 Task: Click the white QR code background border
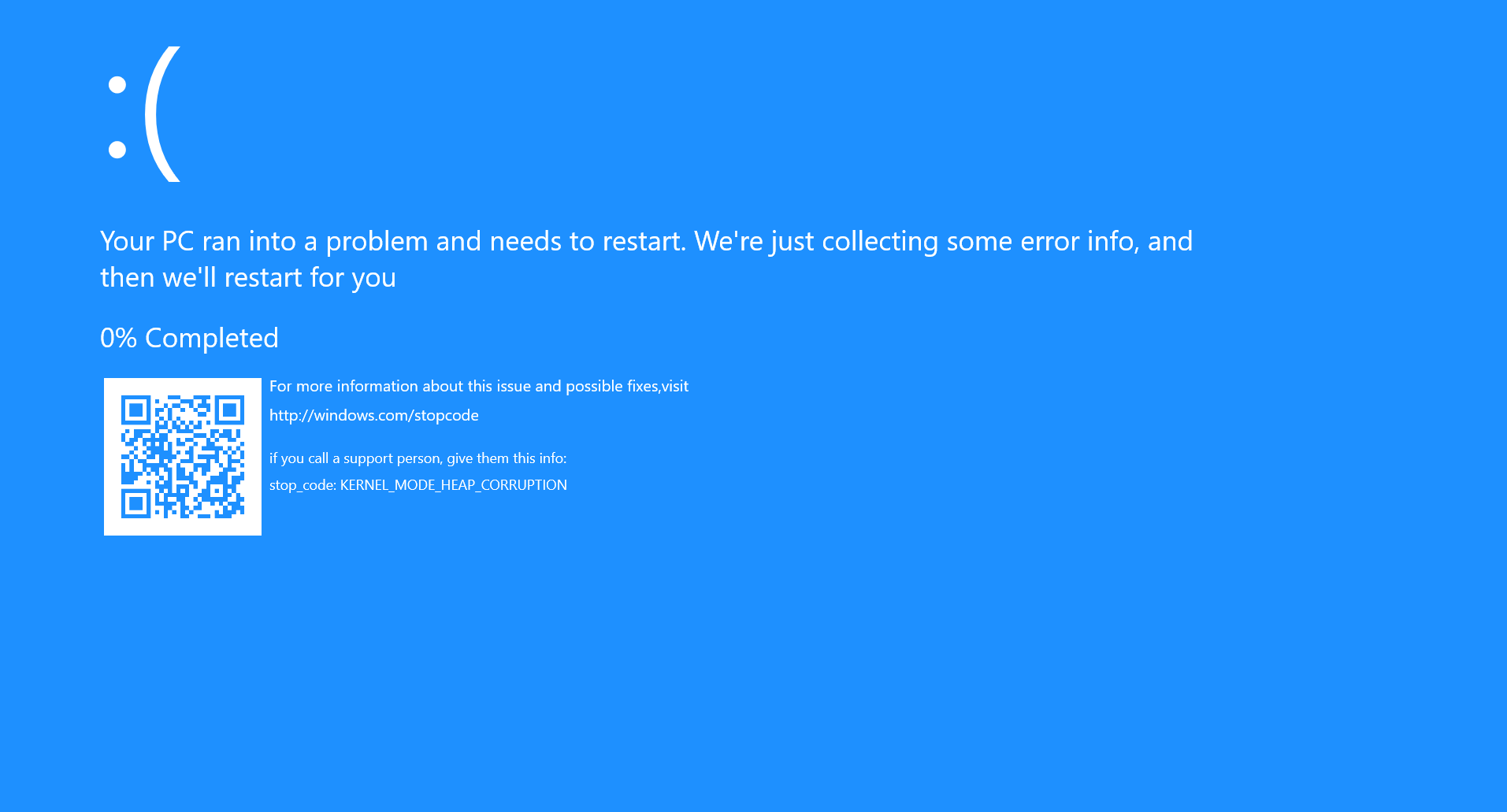(111, 528)
